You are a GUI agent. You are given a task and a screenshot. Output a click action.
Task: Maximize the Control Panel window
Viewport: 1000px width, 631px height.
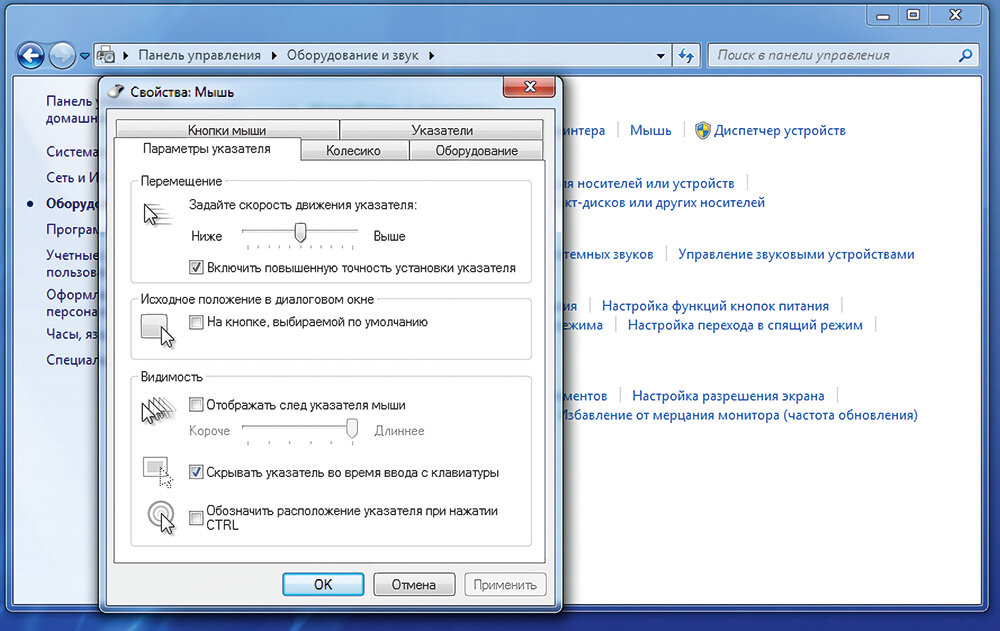(x=913, y=16)
